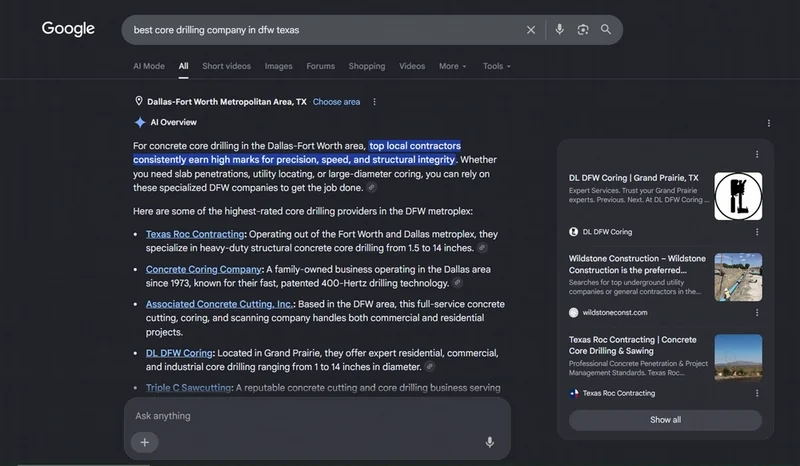800x466 pixels.
Task: Open options menu next to Choose area
Action: click(374, 102)
